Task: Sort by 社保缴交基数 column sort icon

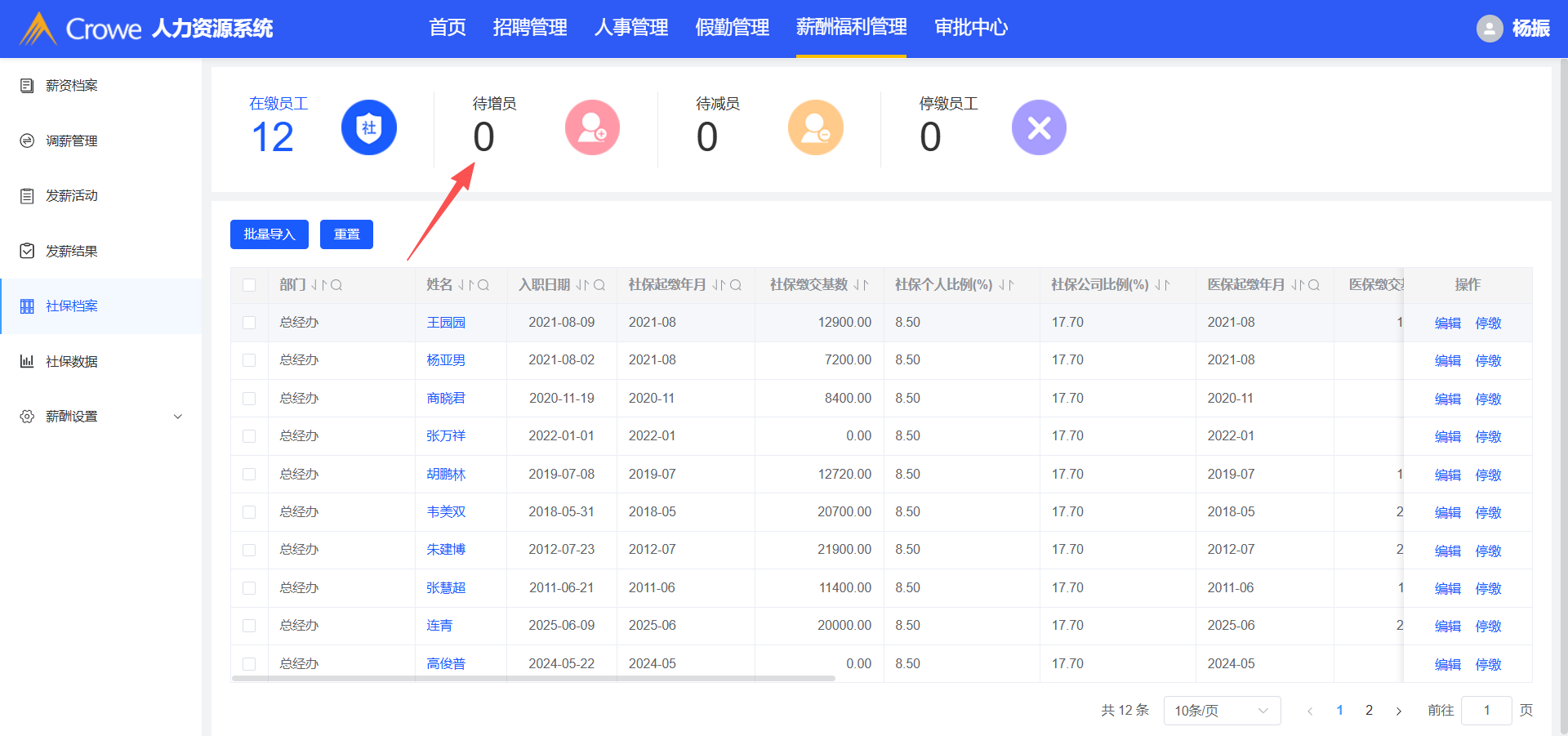Action: coord(861,285)
